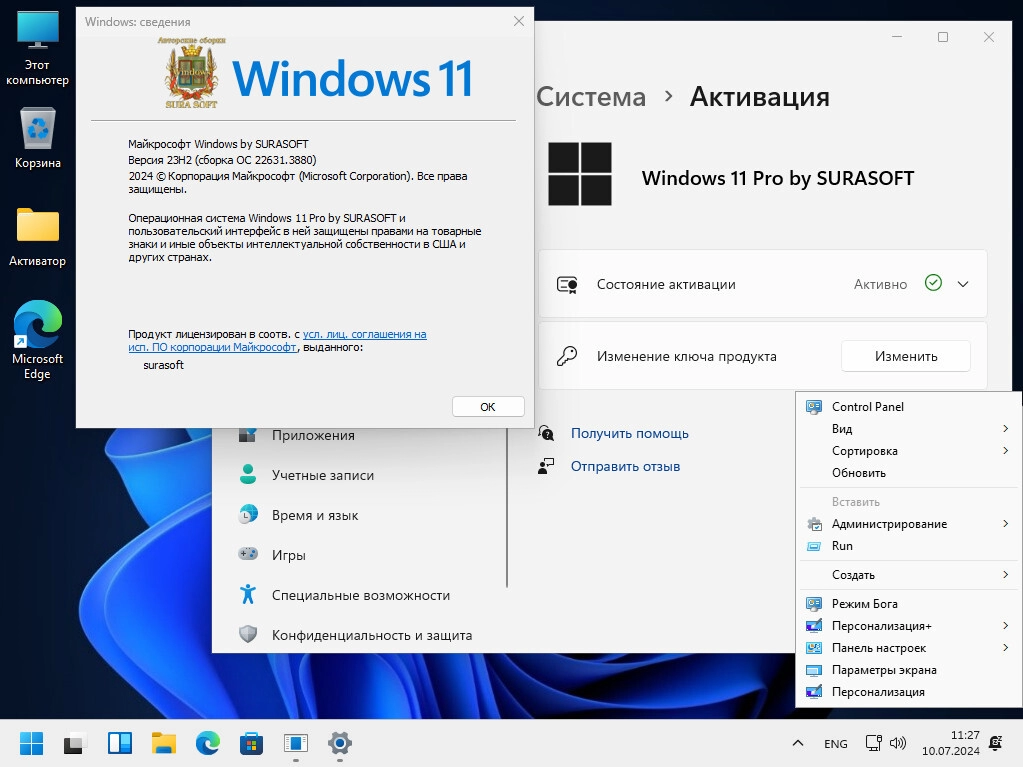Select Время и язык in settings sidebar
This screenshot has width=1023, height=767.
pos(314,515)
